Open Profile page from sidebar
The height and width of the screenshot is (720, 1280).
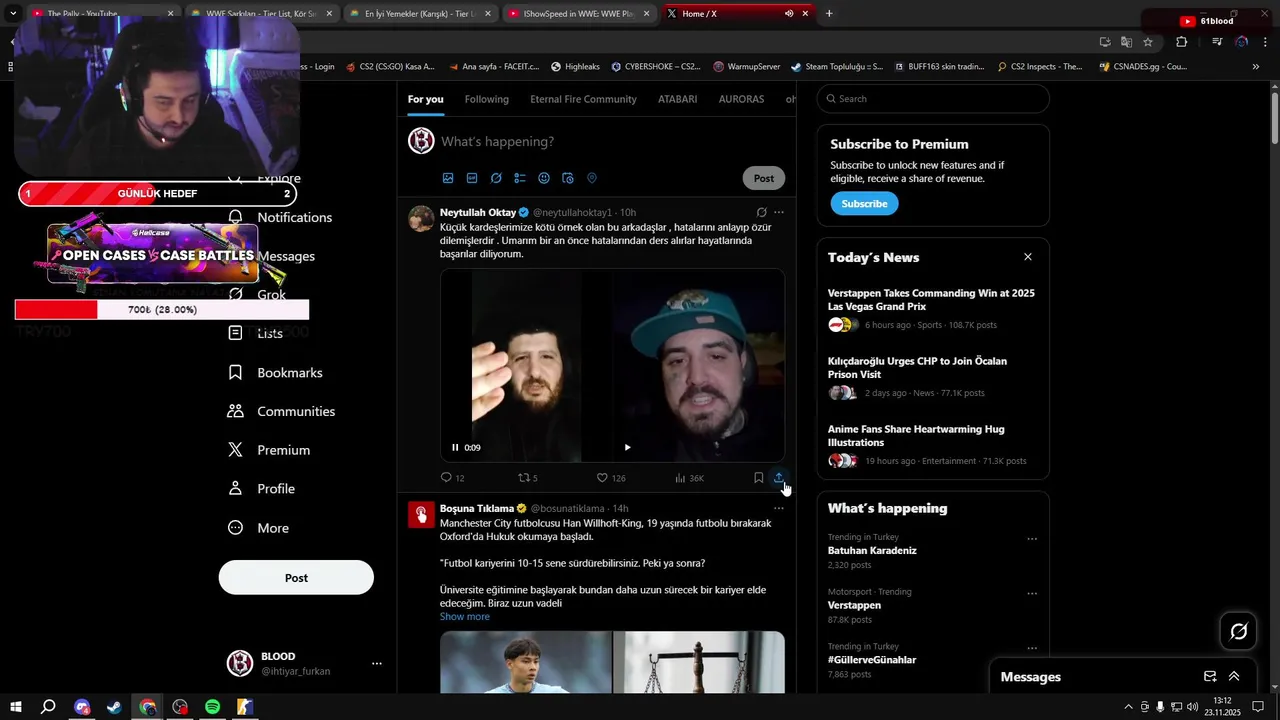coord(262,489)
